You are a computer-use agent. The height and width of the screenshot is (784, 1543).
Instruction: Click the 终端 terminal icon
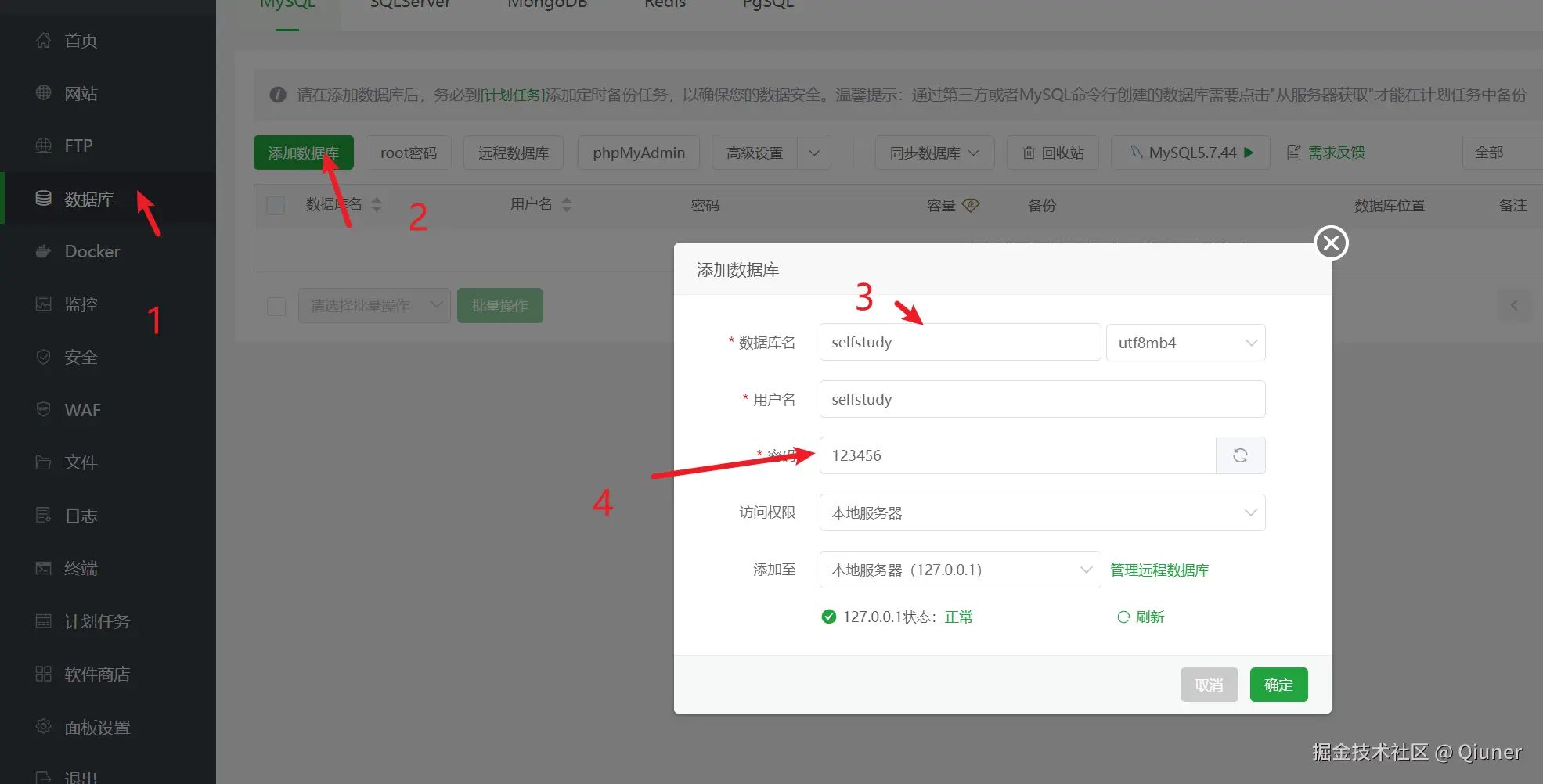coord(44,568)
